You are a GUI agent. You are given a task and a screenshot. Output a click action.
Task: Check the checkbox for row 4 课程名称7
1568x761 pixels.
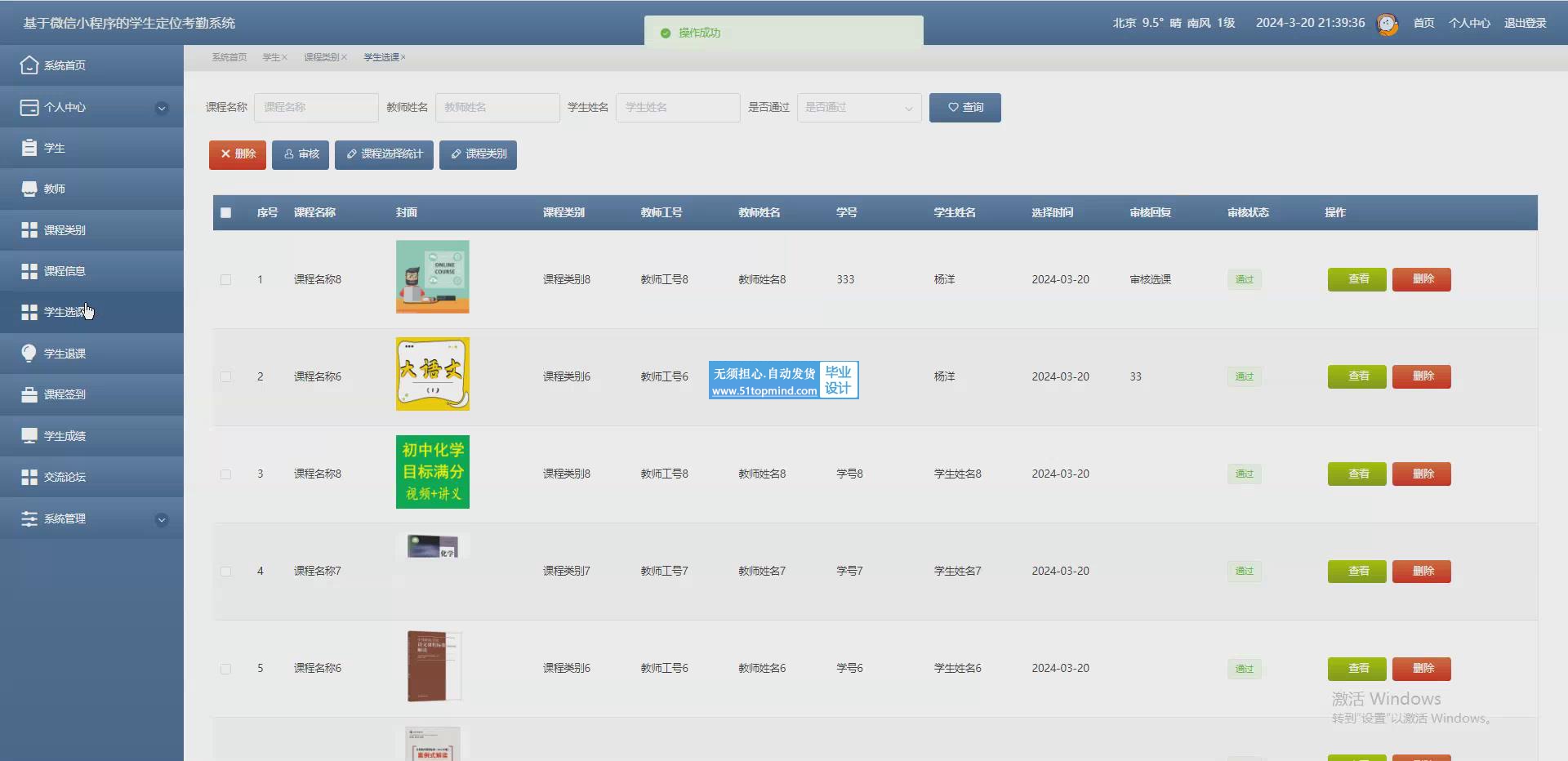pos(226,571)
